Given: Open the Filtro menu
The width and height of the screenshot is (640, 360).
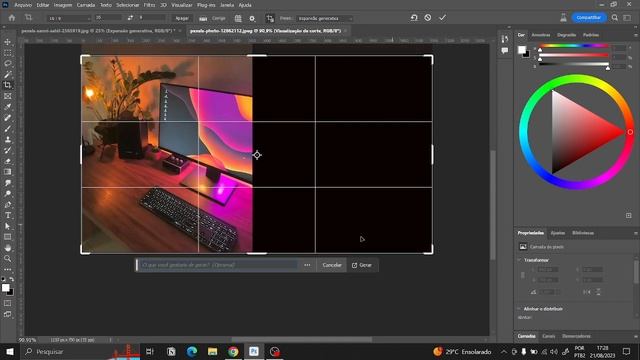Looking at the screenshot, I should point(149,5).
